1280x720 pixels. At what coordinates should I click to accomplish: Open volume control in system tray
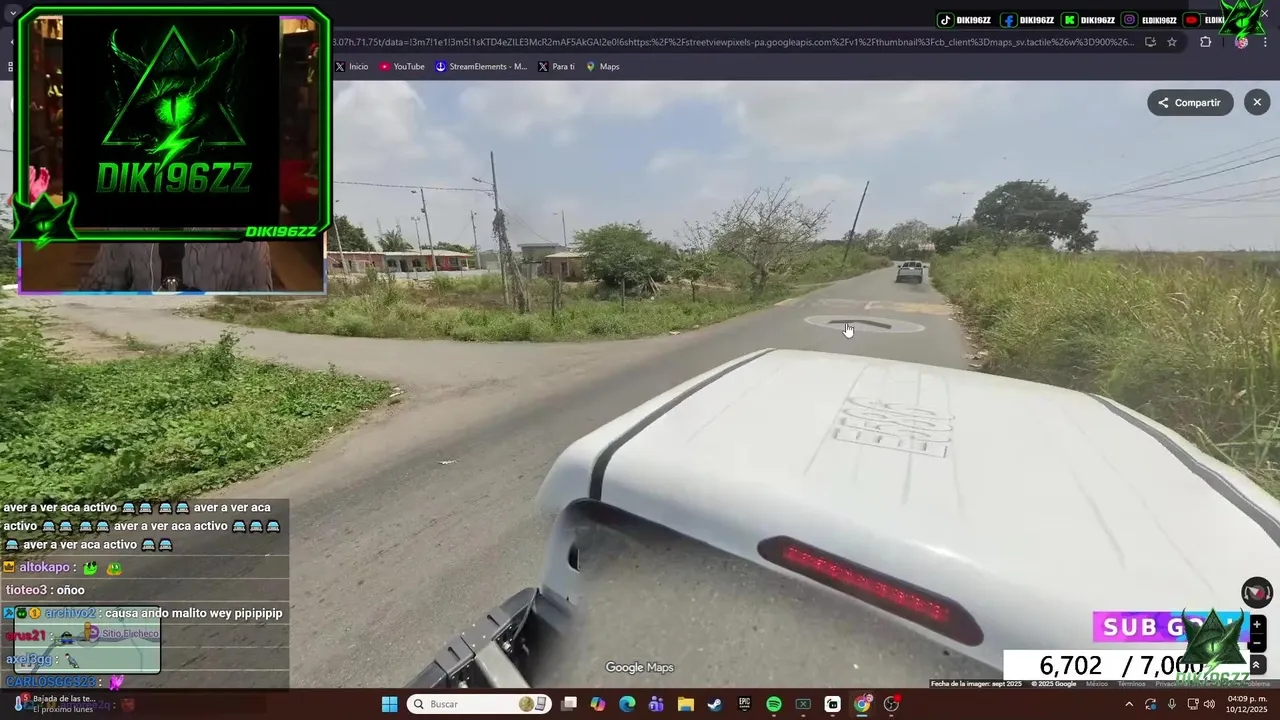[x=1209, y=704]
